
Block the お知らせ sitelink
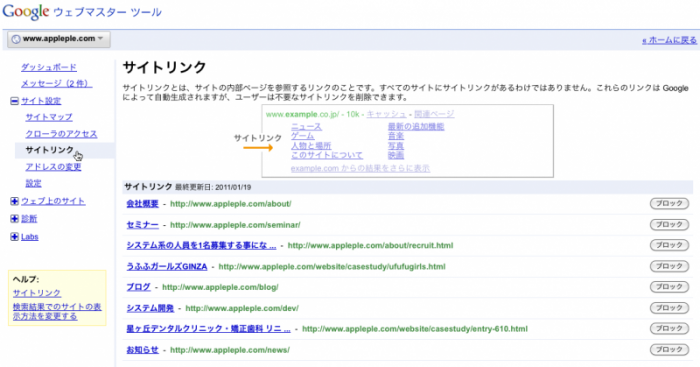click(669, 349)
